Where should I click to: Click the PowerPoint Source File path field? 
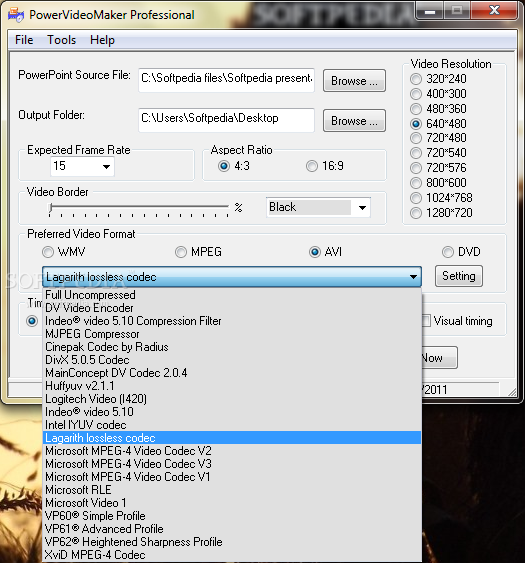(227, 80)
